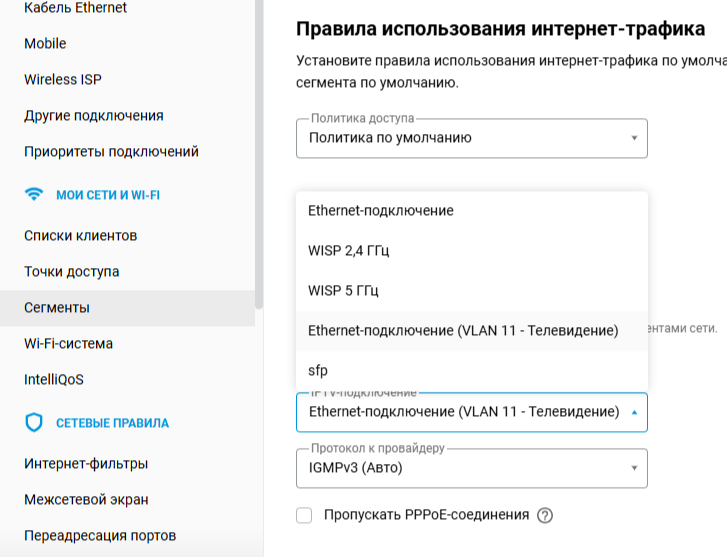Open the Wi-Fi-система page

click(x=69, y=344)
